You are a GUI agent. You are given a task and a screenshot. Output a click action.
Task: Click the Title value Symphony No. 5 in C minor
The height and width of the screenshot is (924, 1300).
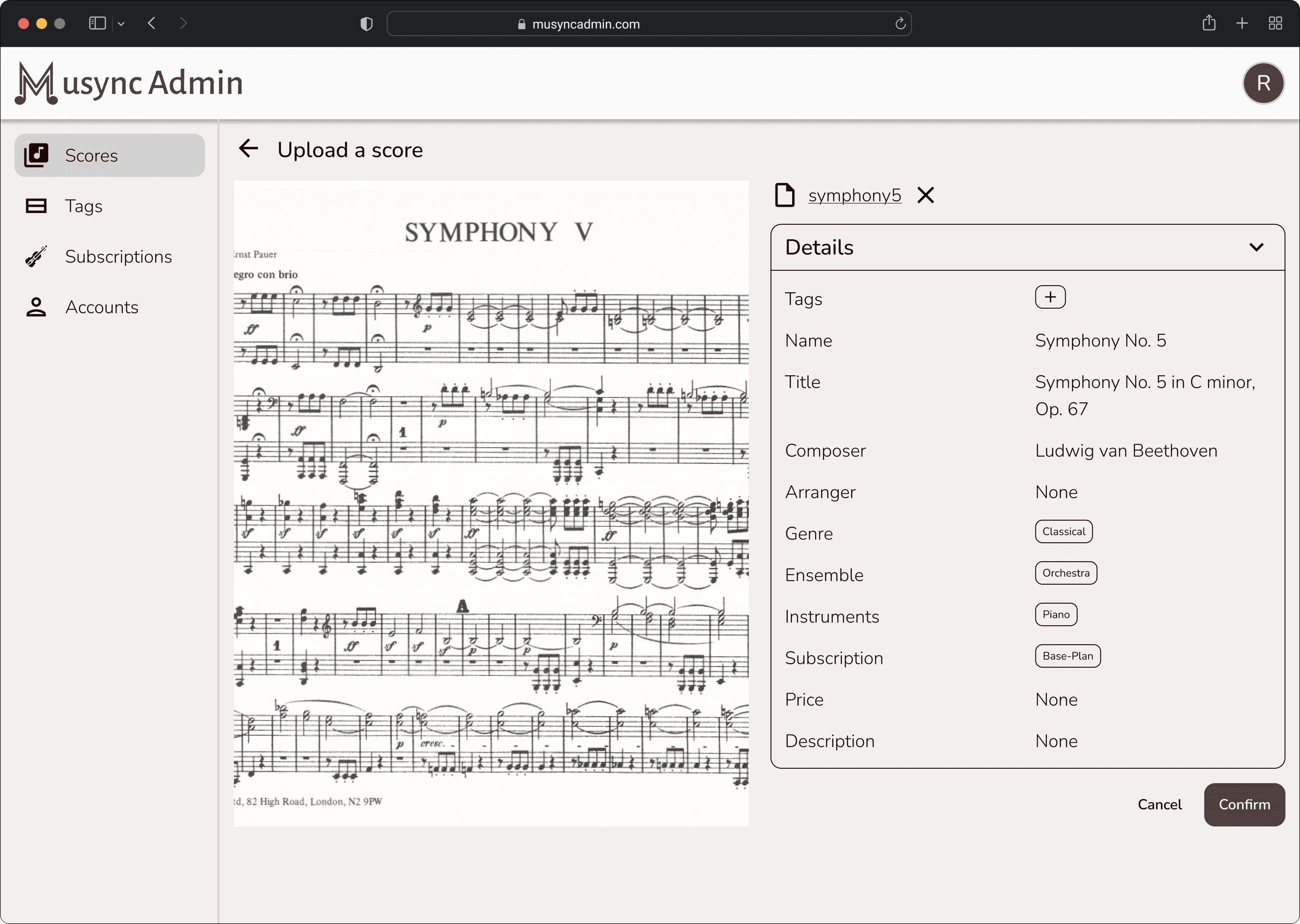click(x=1145, y=395)
